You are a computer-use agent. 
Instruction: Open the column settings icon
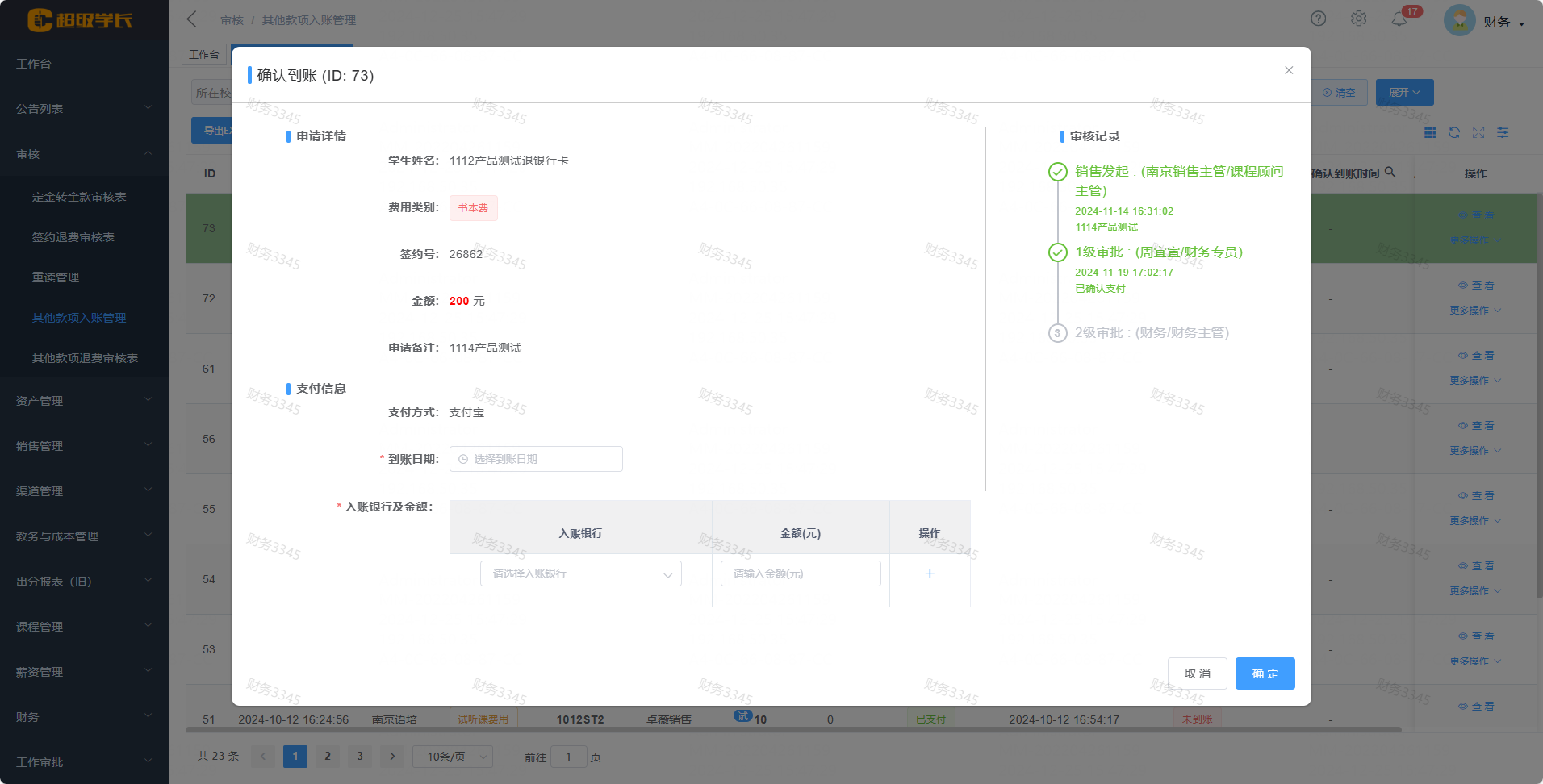pyautogui.click(x=1503, y=132)
